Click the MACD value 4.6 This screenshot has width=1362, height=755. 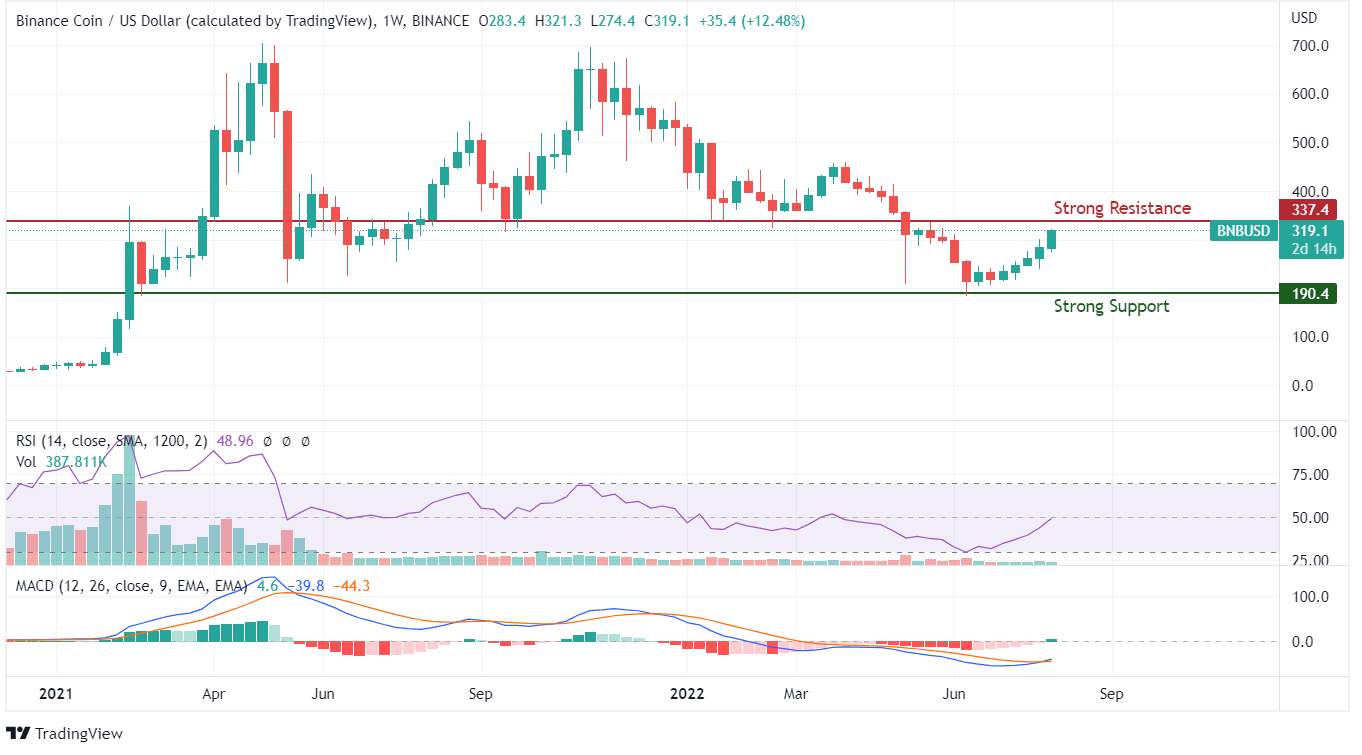(266, 585)
